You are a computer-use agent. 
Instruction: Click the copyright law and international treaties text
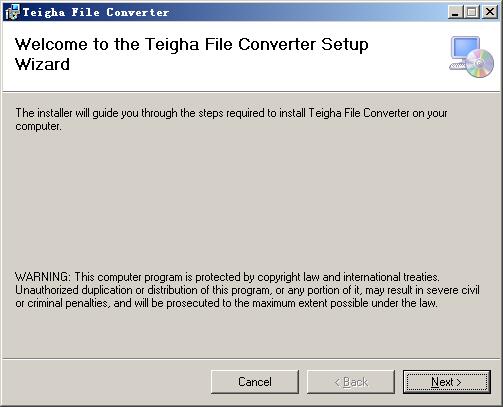pos(348,277)
